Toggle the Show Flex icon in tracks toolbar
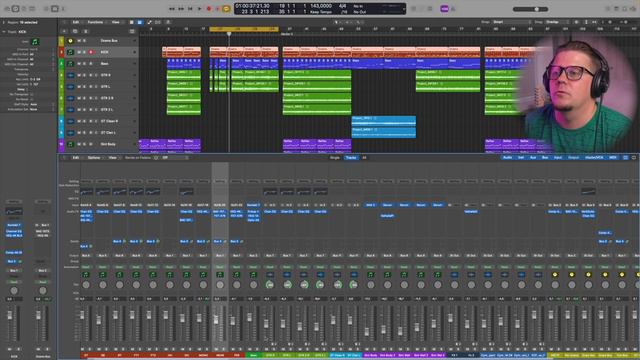 pyautogui.click(x=158, y=22)
